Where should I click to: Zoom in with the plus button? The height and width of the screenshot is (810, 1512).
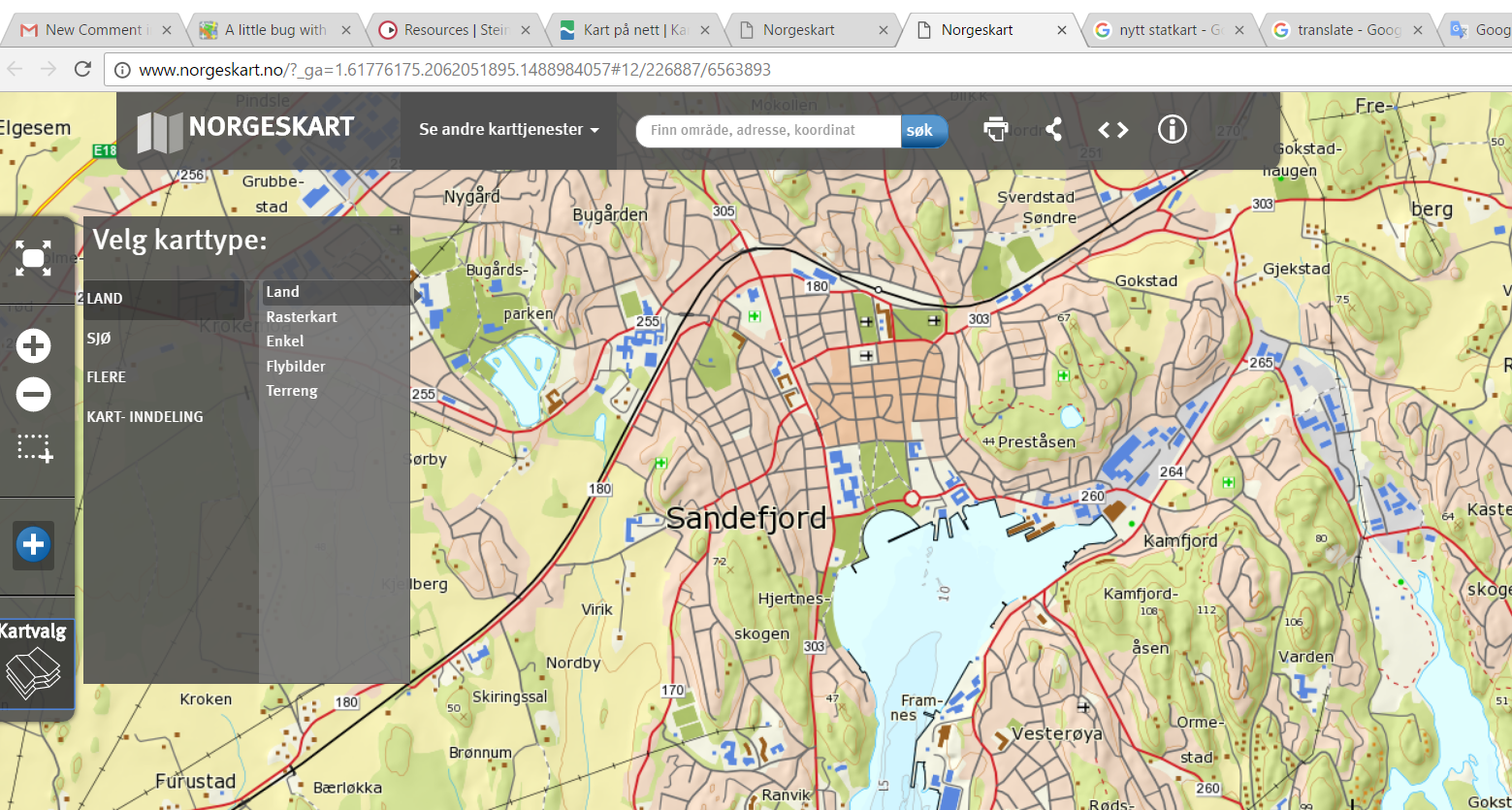pyautogui.click(x=33, y=345)
